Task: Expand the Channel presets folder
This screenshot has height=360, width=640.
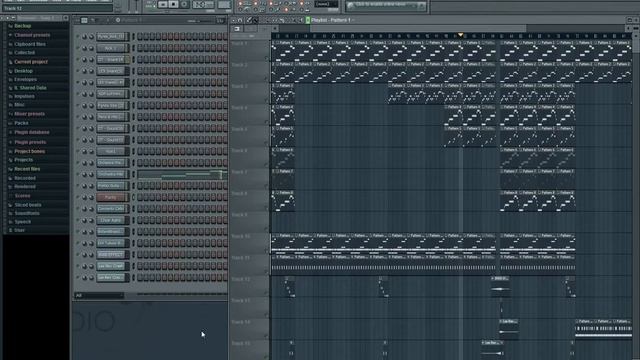Action: click(32, 35)
